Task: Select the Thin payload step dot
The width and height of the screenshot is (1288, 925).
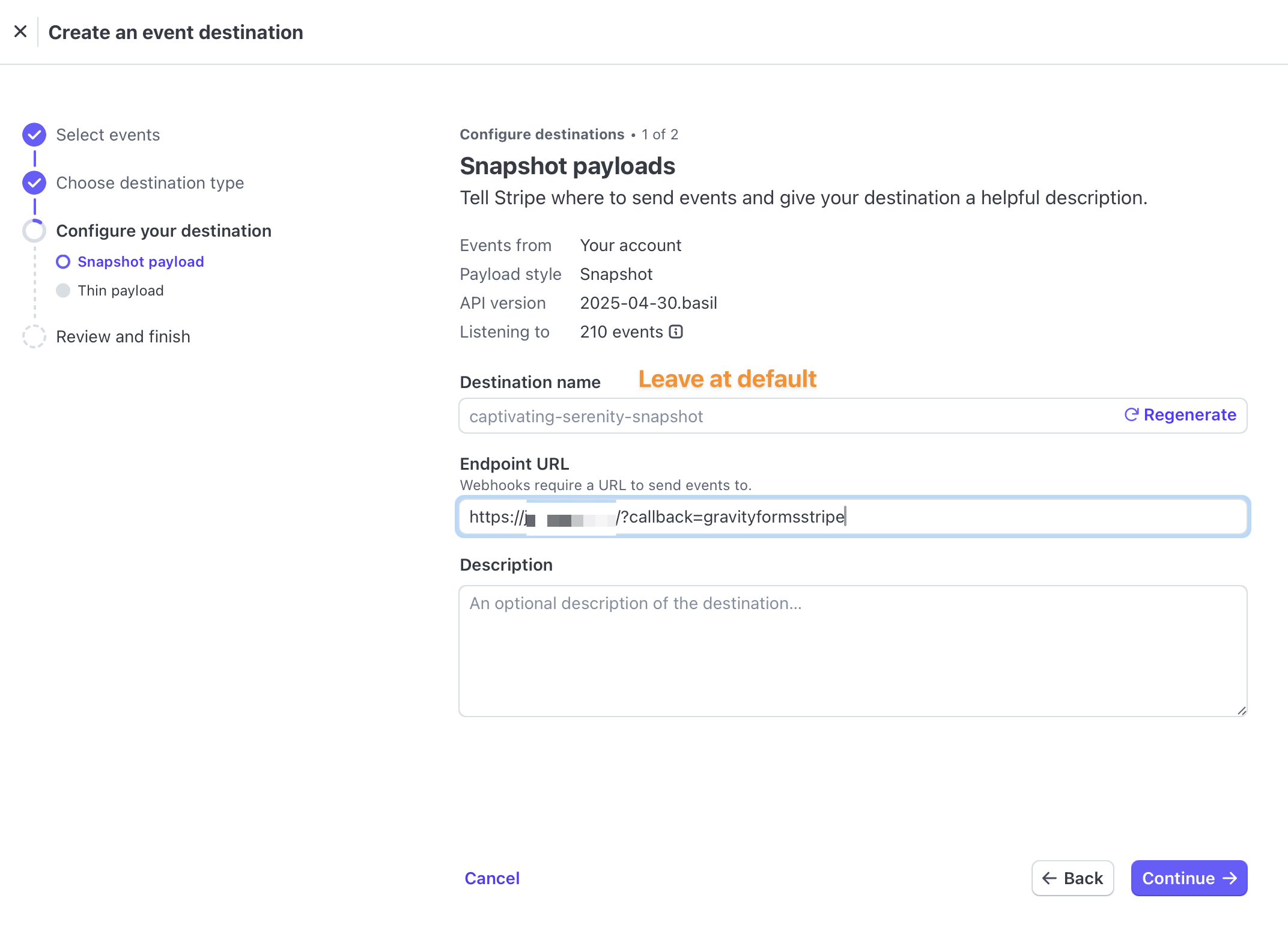Action: coord(63,291)
